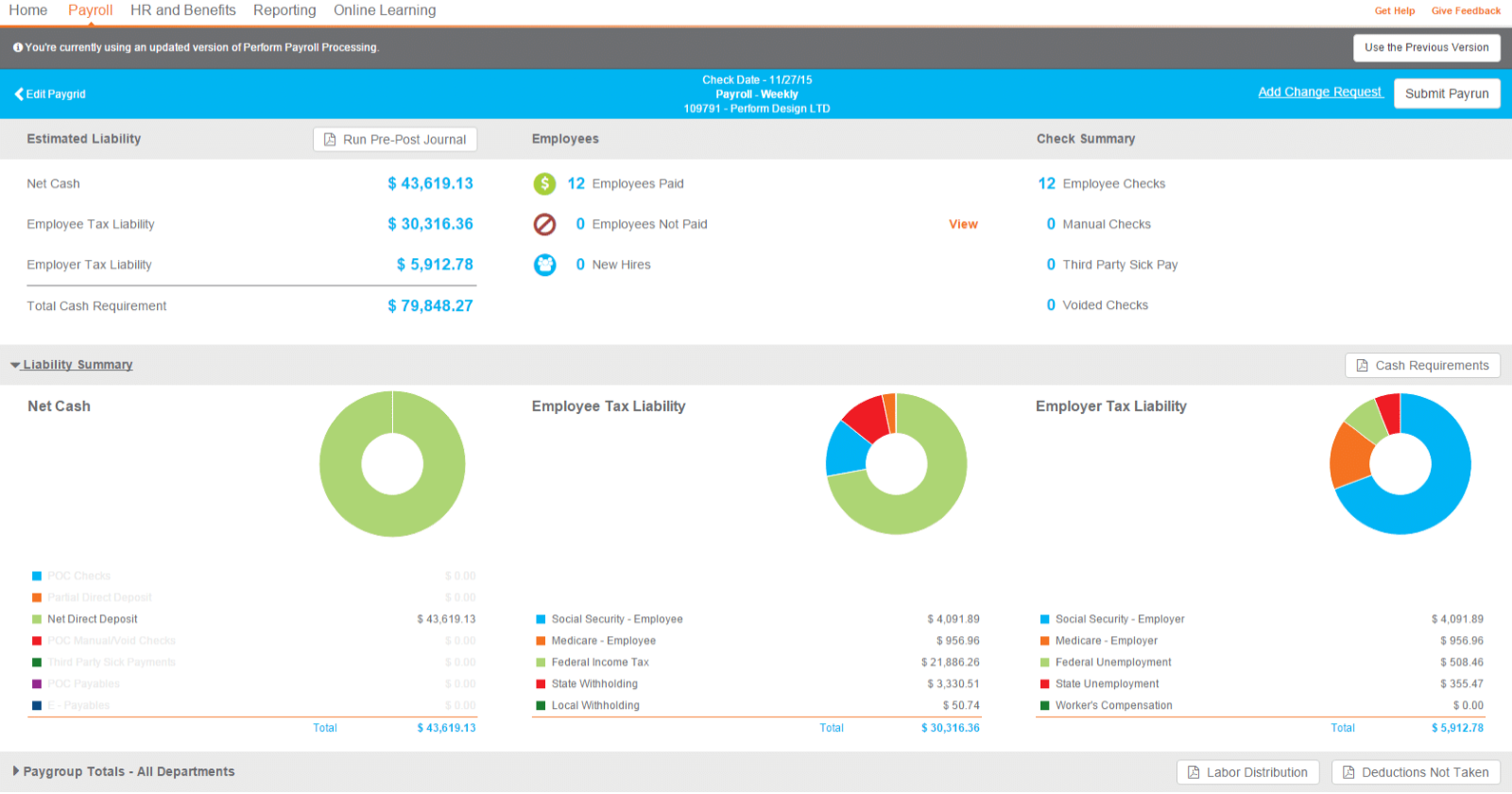
Task: Click Employee Tax Liability amount $ 30,316.36
Action: click(430, 224)
